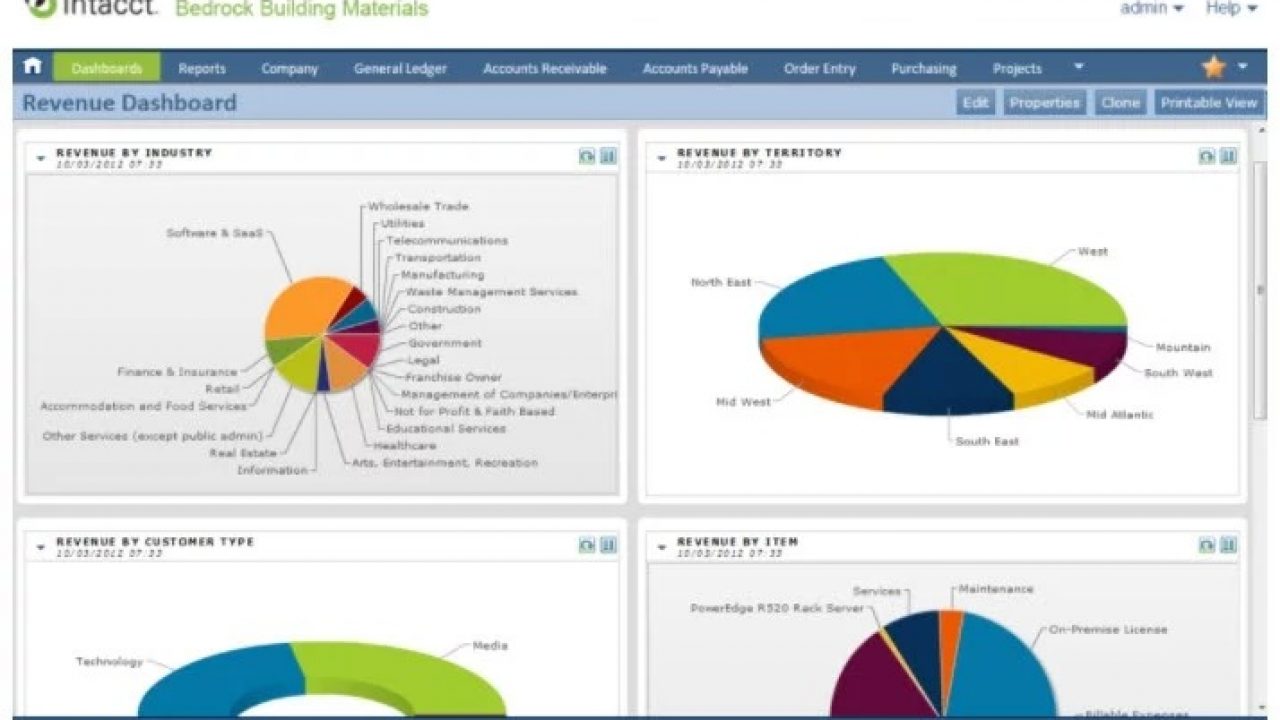This screenshot has width=1280, height=720.
Task: Open the General Ledger menu
Action: click(x=400, y=69)
